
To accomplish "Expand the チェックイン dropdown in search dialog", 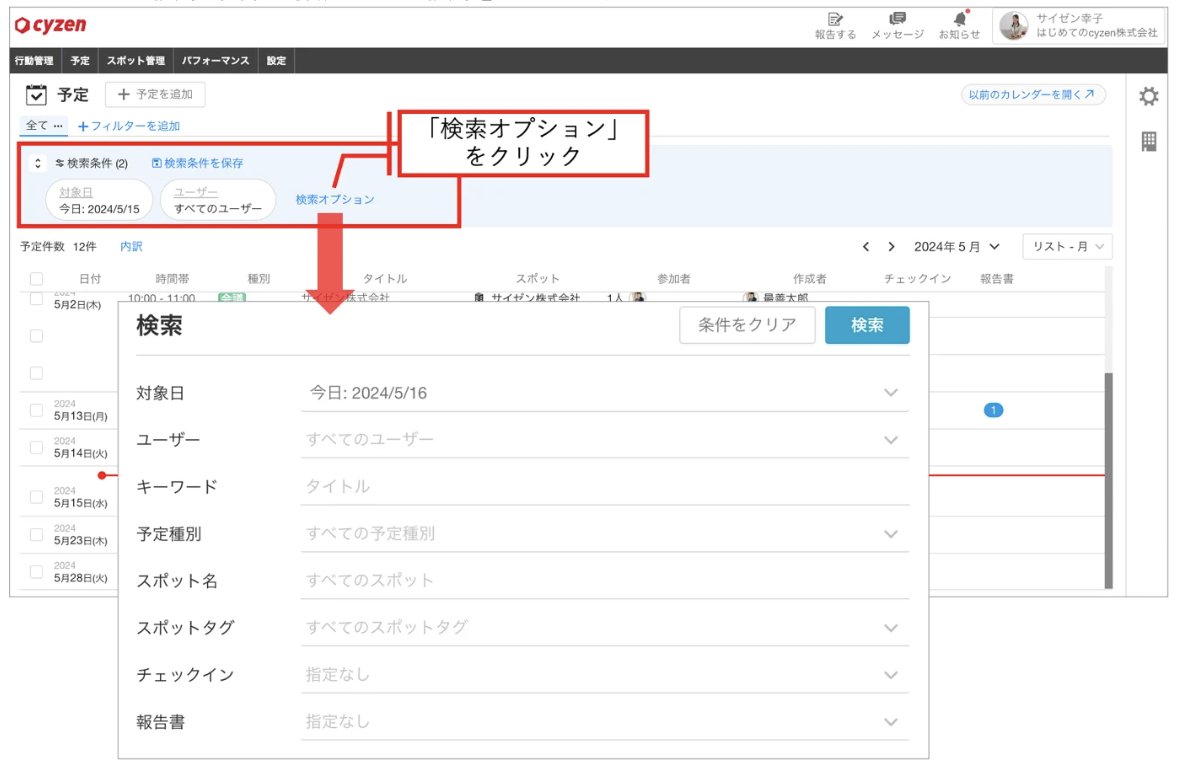I will click(x=890, y=676).
